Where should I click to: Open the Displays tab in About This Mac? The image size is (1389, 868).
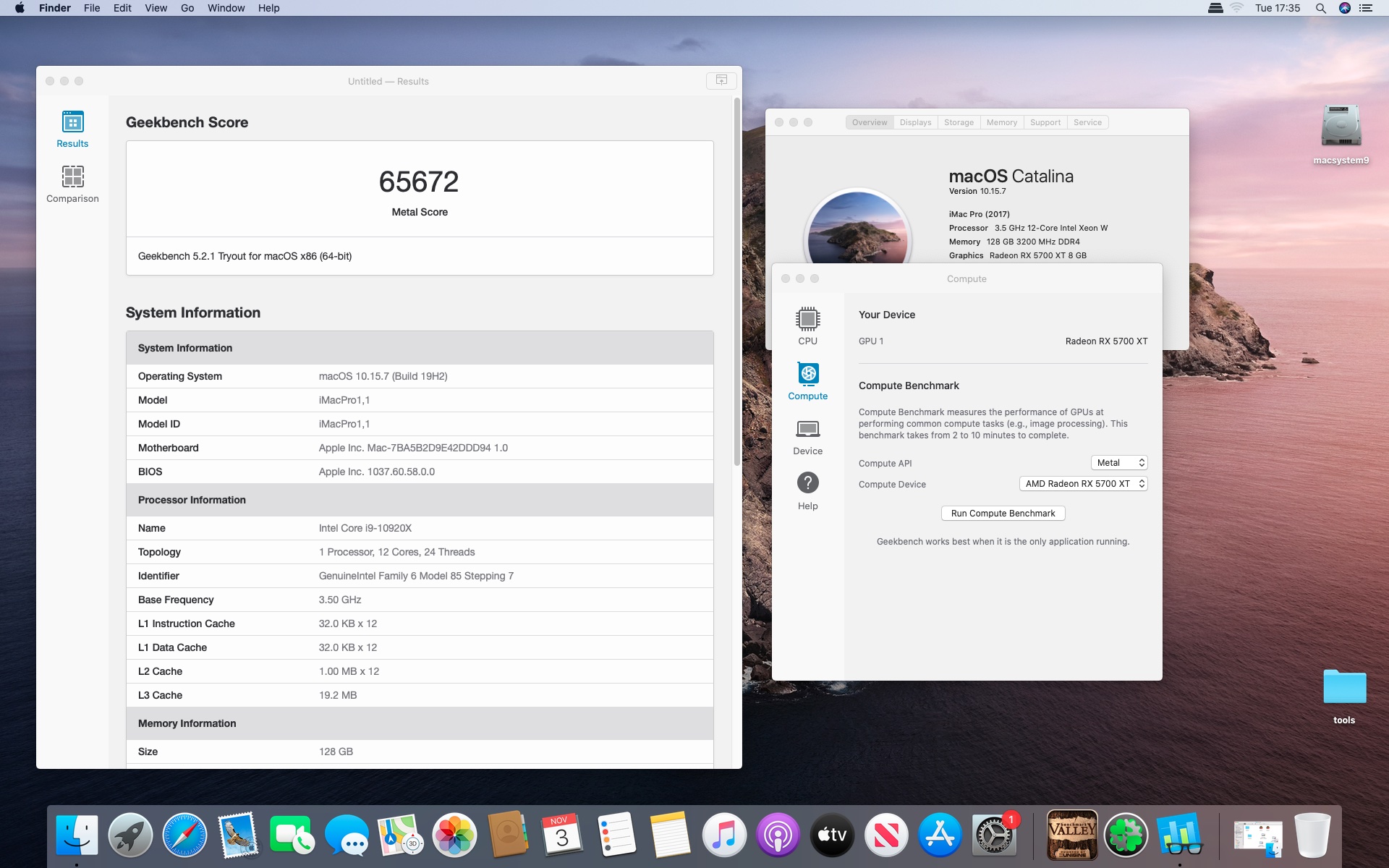915,122
